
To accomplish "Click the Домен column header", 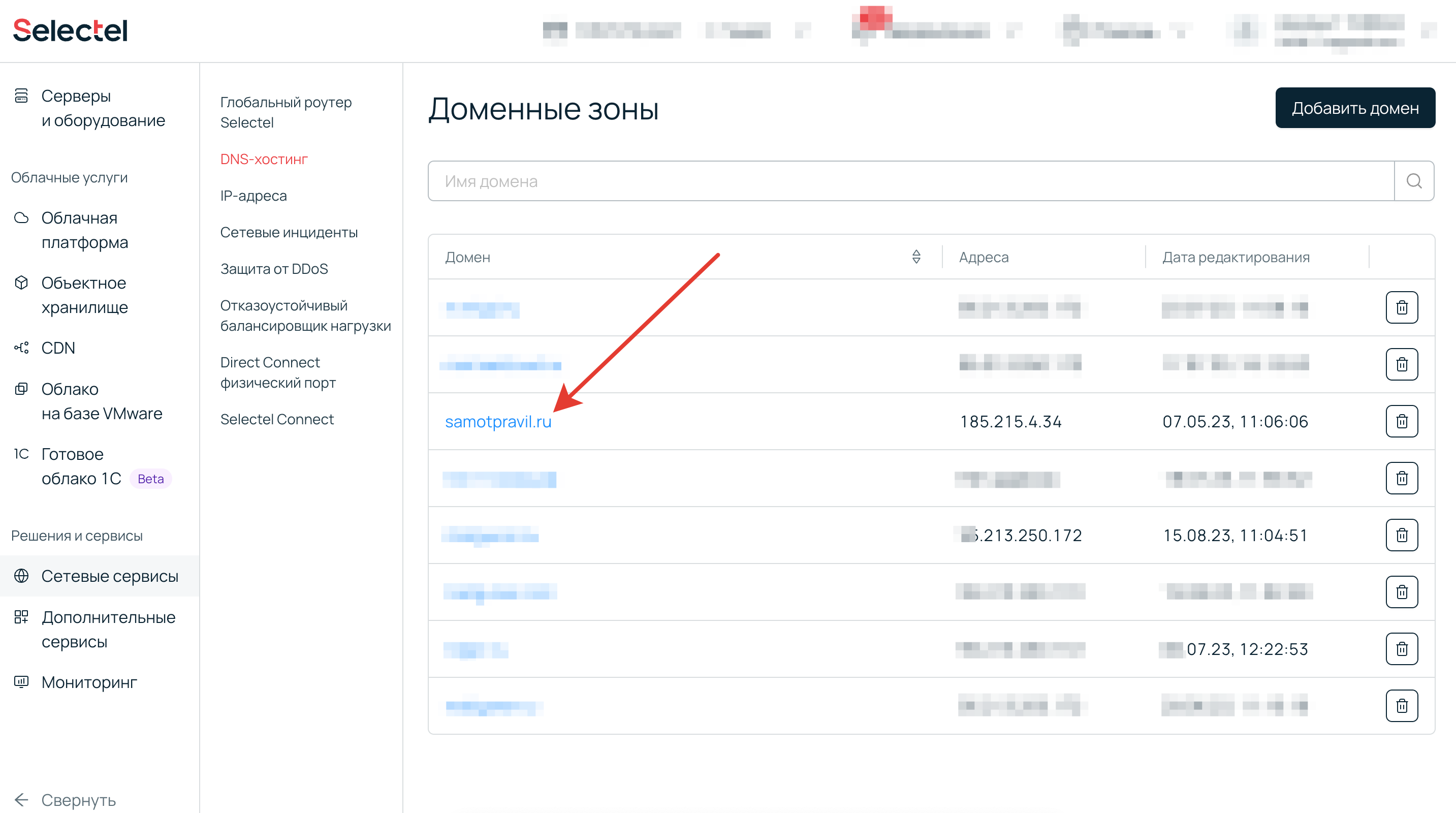I will [x=467, y=257].
